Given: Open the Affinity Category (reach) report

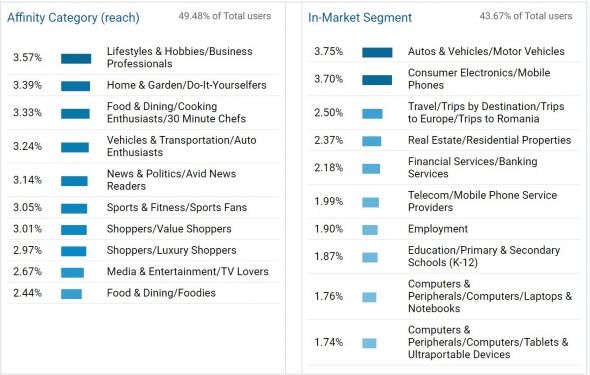Looking at the screenshot, I should coord(73,18).
